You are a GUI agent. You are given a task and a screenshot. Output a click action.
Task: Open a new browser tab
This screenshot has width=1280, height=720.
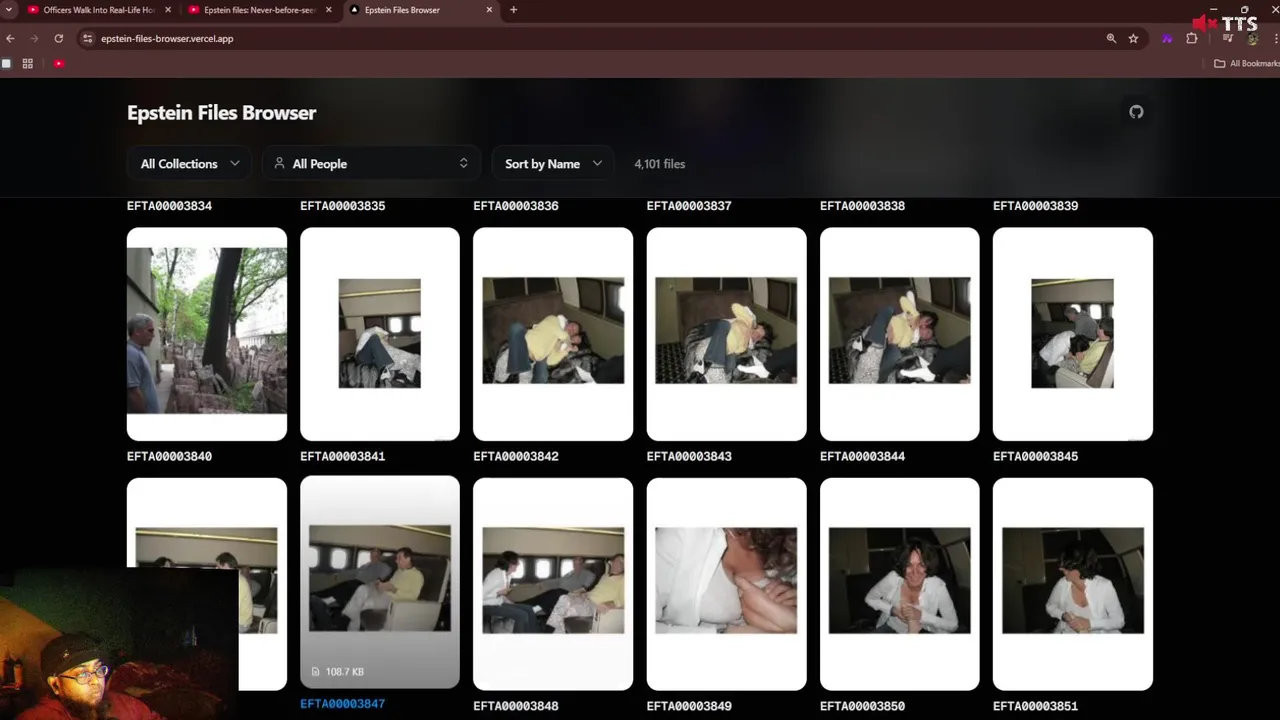click(513, 10)
